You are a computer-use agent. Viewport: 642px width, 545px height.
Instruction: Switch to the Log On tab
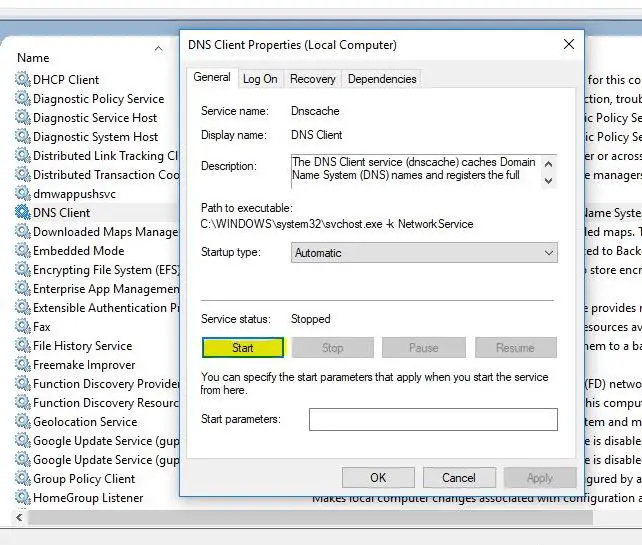(x=260, y=79)
